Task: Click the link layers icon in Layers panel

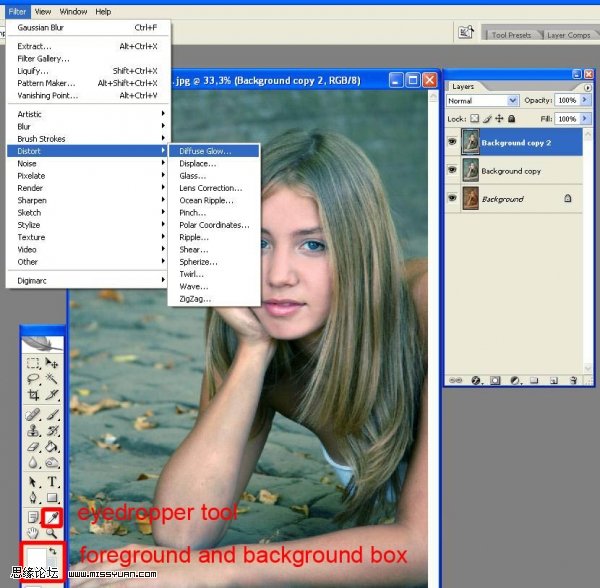Action: coord(455,380)
